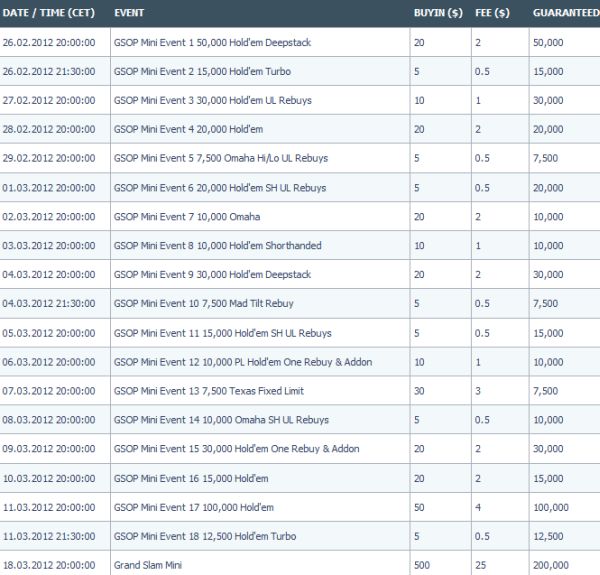Select GSOP Mini Event 1 50,000 Hold'em Deepstack
The image size is (600, 575).
[212, 42]
